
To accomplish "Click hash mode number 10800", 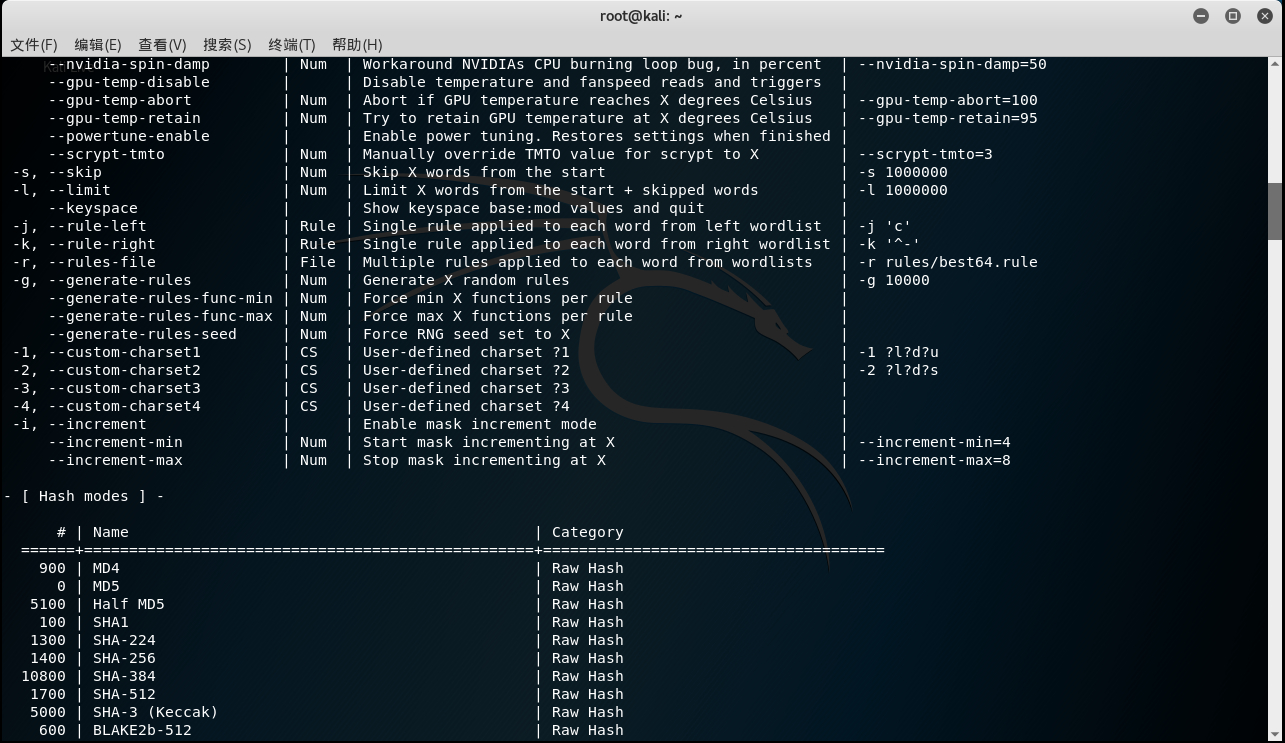I will 44,676.
